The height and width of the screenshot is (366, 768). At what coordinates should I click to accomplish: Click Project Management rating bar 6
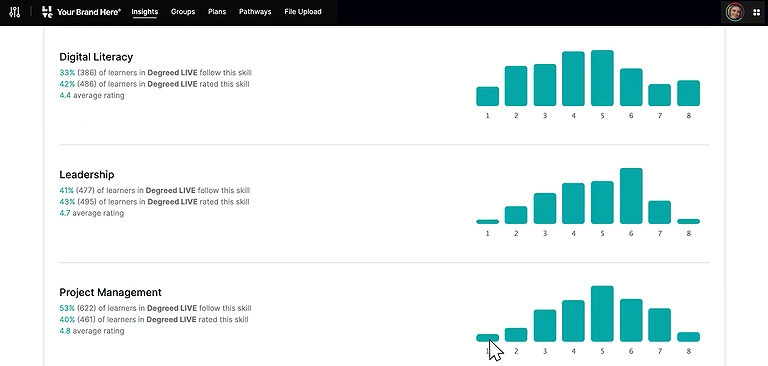pyautogui.click(x=631, y=320)
